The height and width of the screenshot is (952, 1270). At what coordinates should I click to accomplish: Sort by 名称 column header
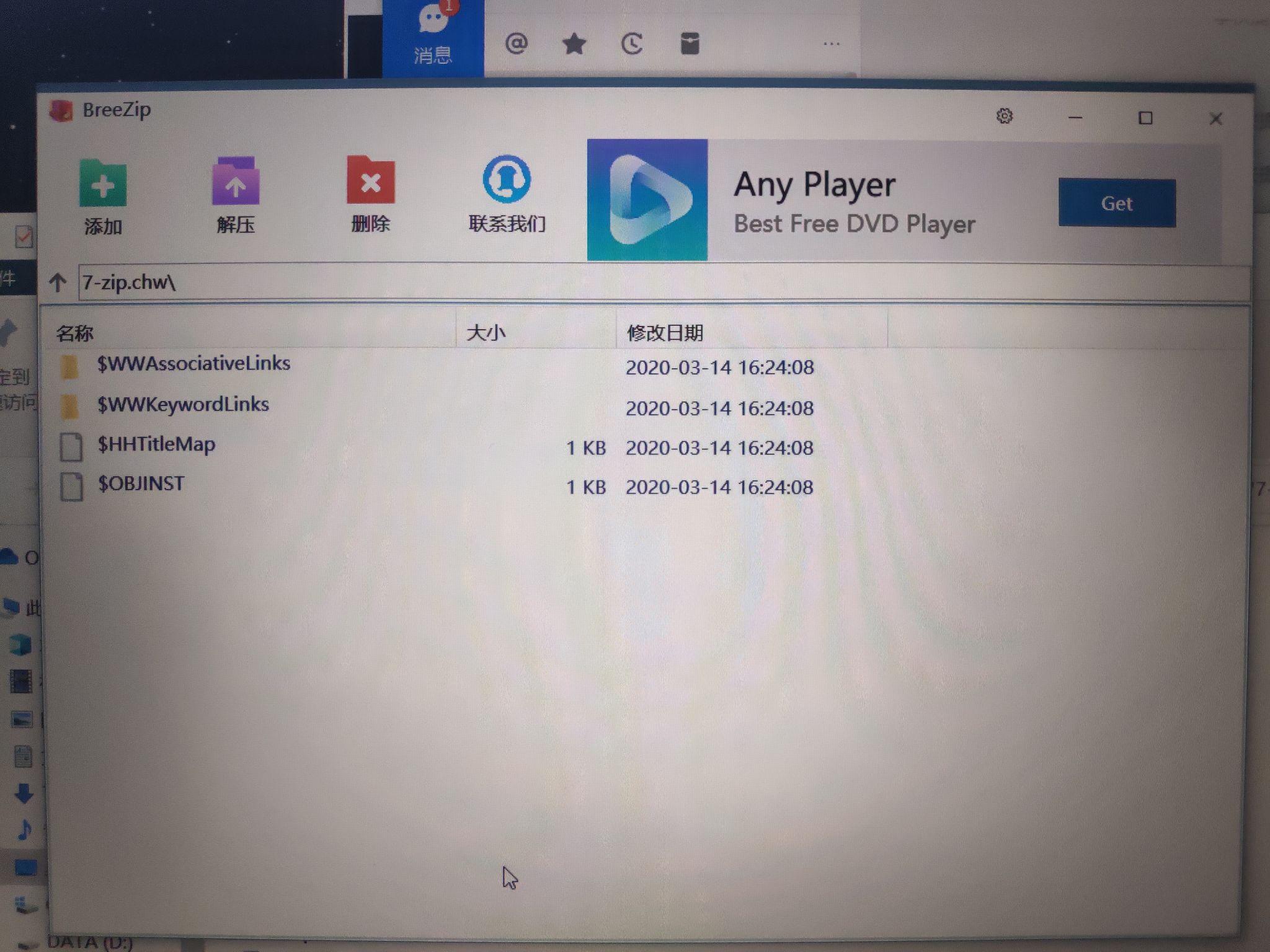point(74,333)
